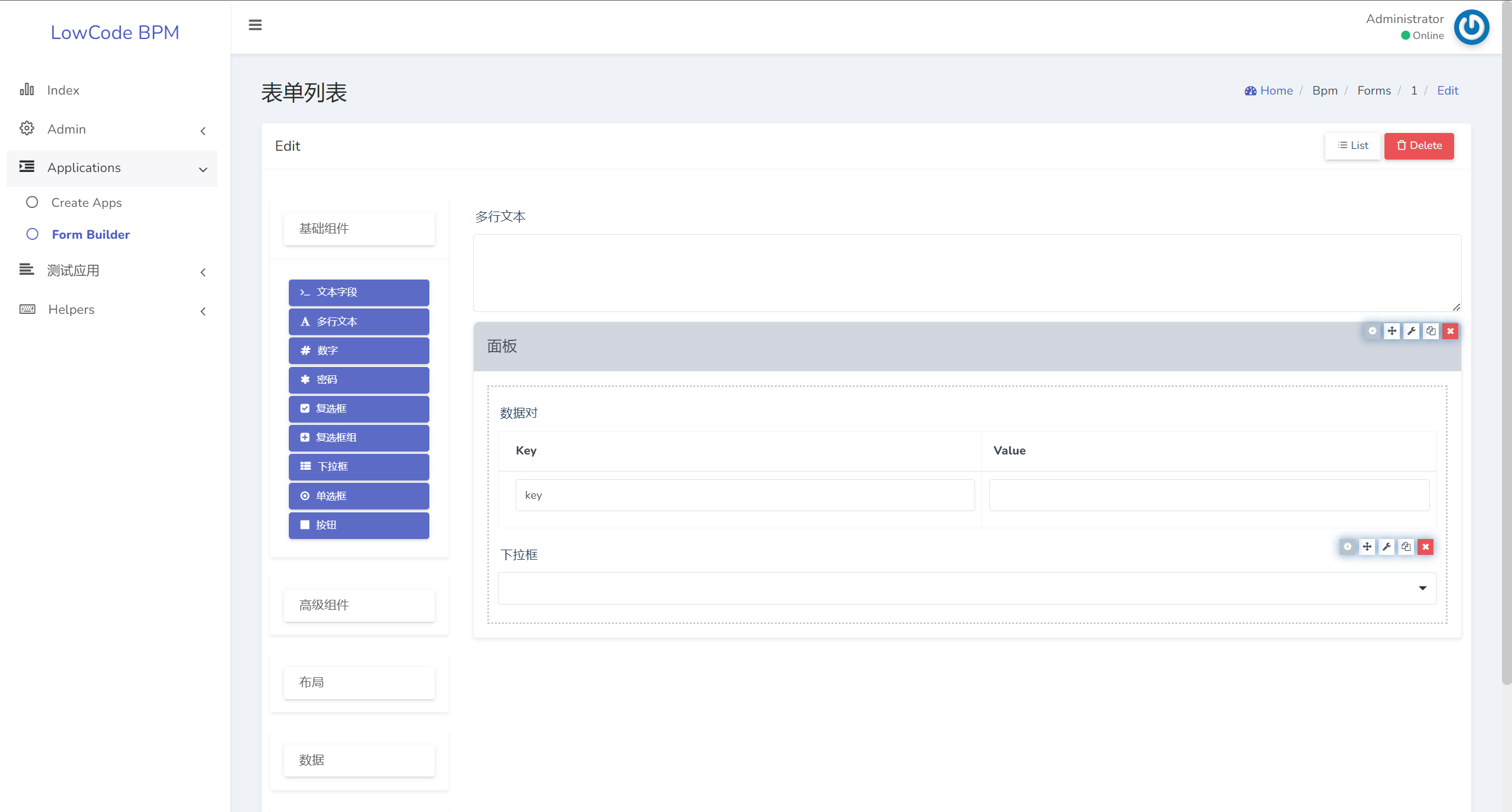
Task: Collapse the Applications sidebar menu
Action: (112, 168)
